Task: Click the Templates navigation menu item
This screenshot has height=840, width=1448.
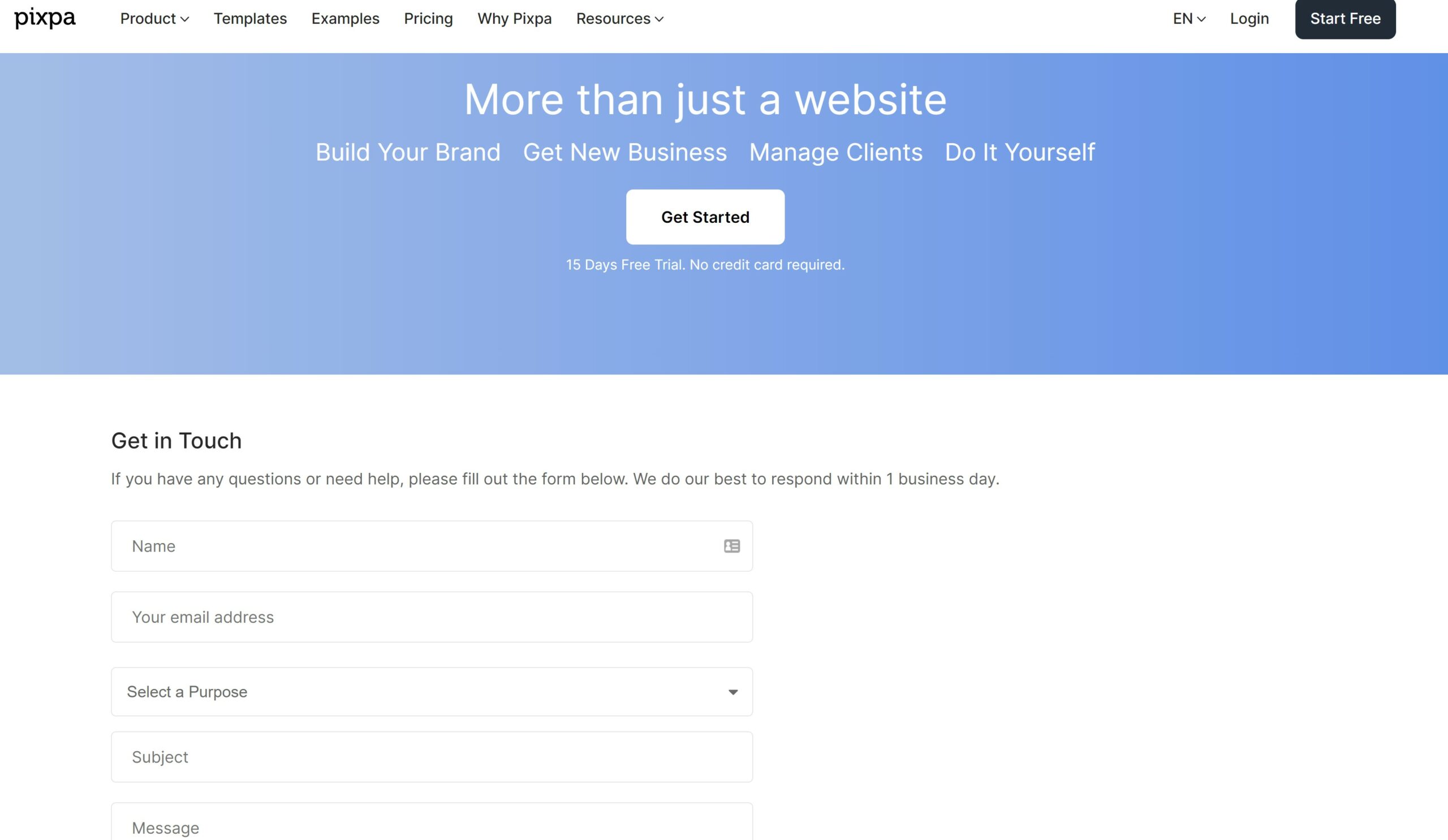Action: pyautogui.click(x=250, y=18)
